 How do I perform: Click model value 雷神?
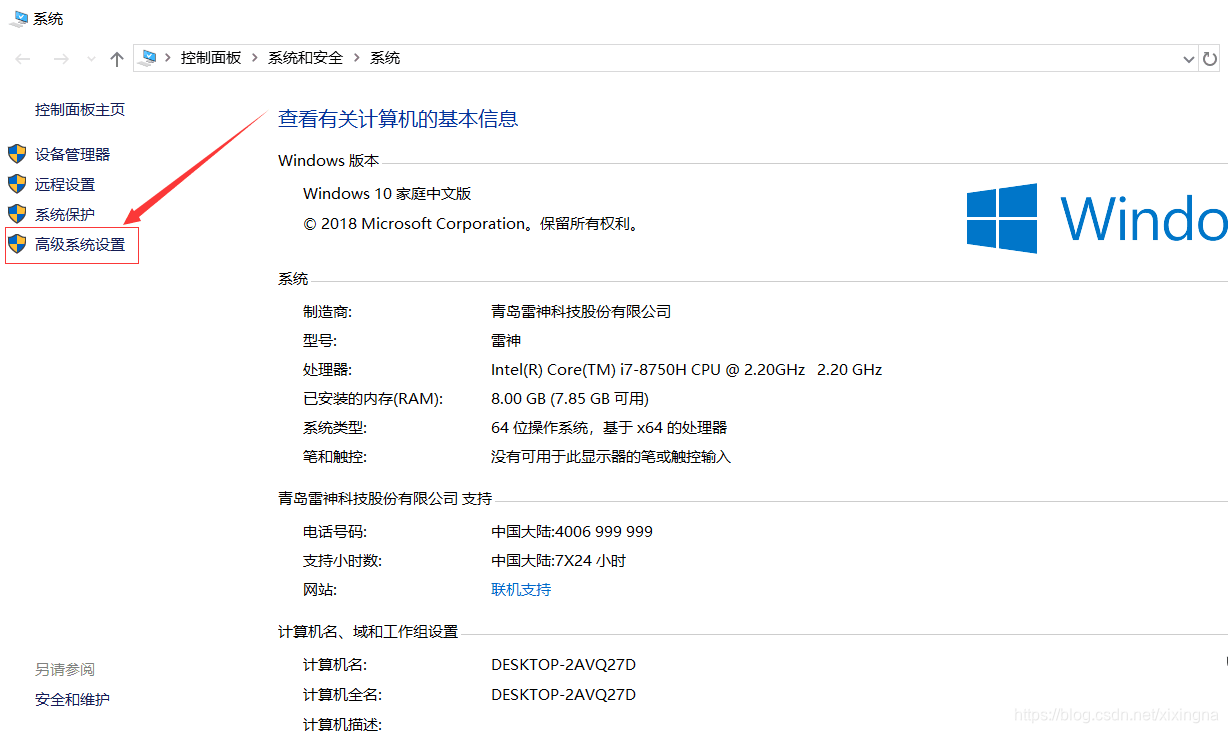click(506, 340)
